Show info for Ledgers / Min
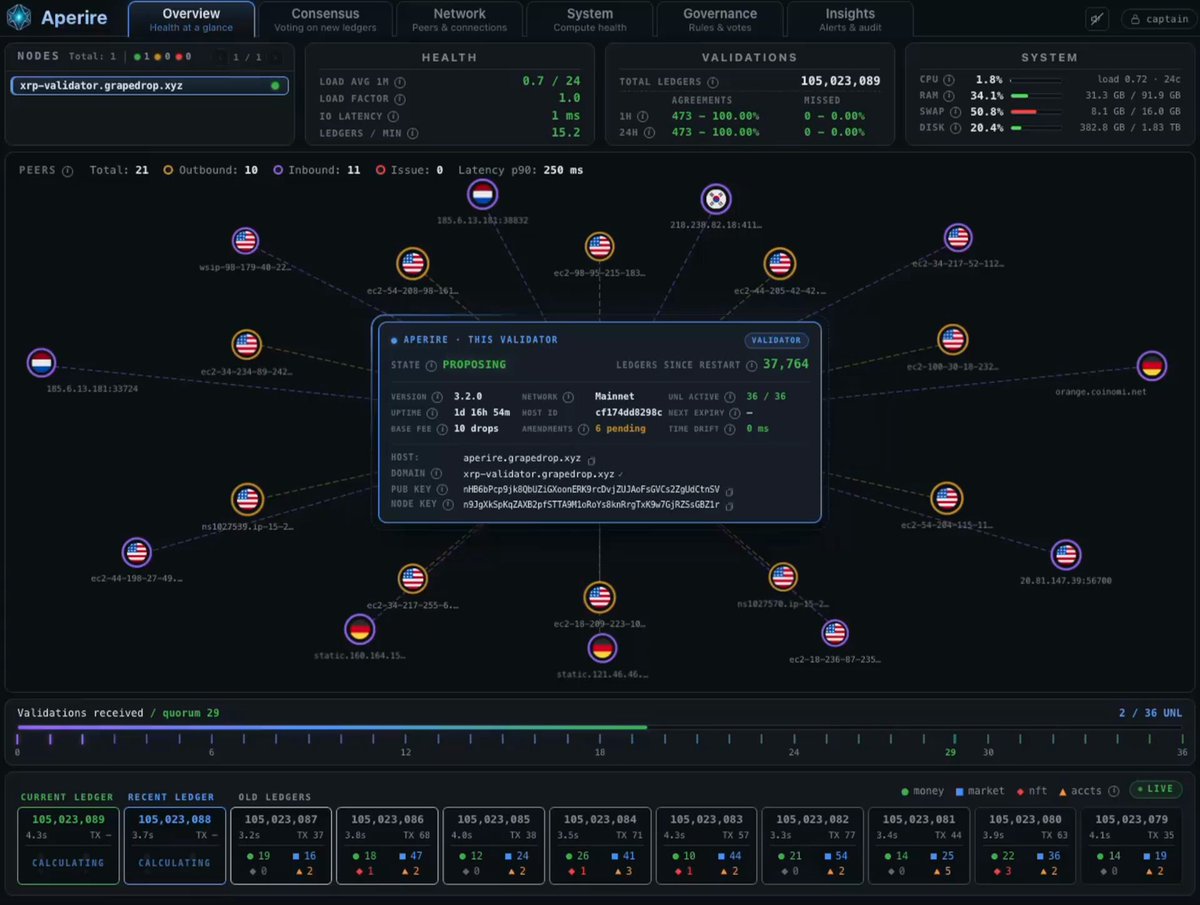1200x905 pixels. coord(412,133)
